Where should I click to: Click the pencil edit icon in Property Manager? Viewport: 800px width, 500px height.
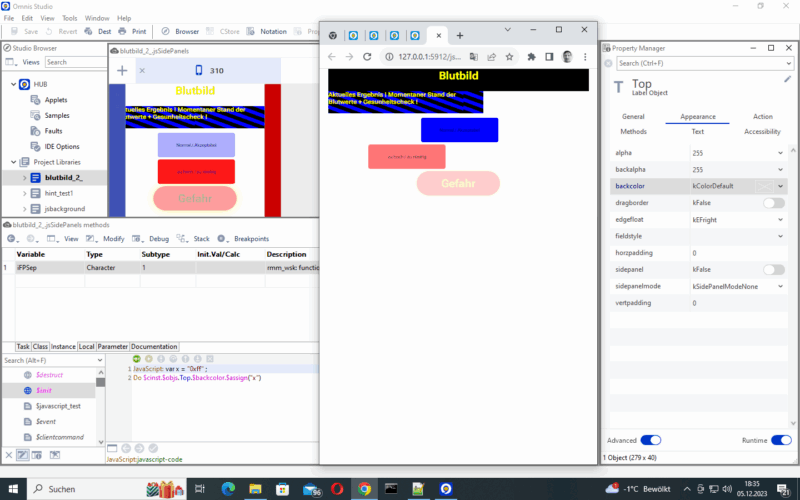pyautogui.click(x=787, y=79)
